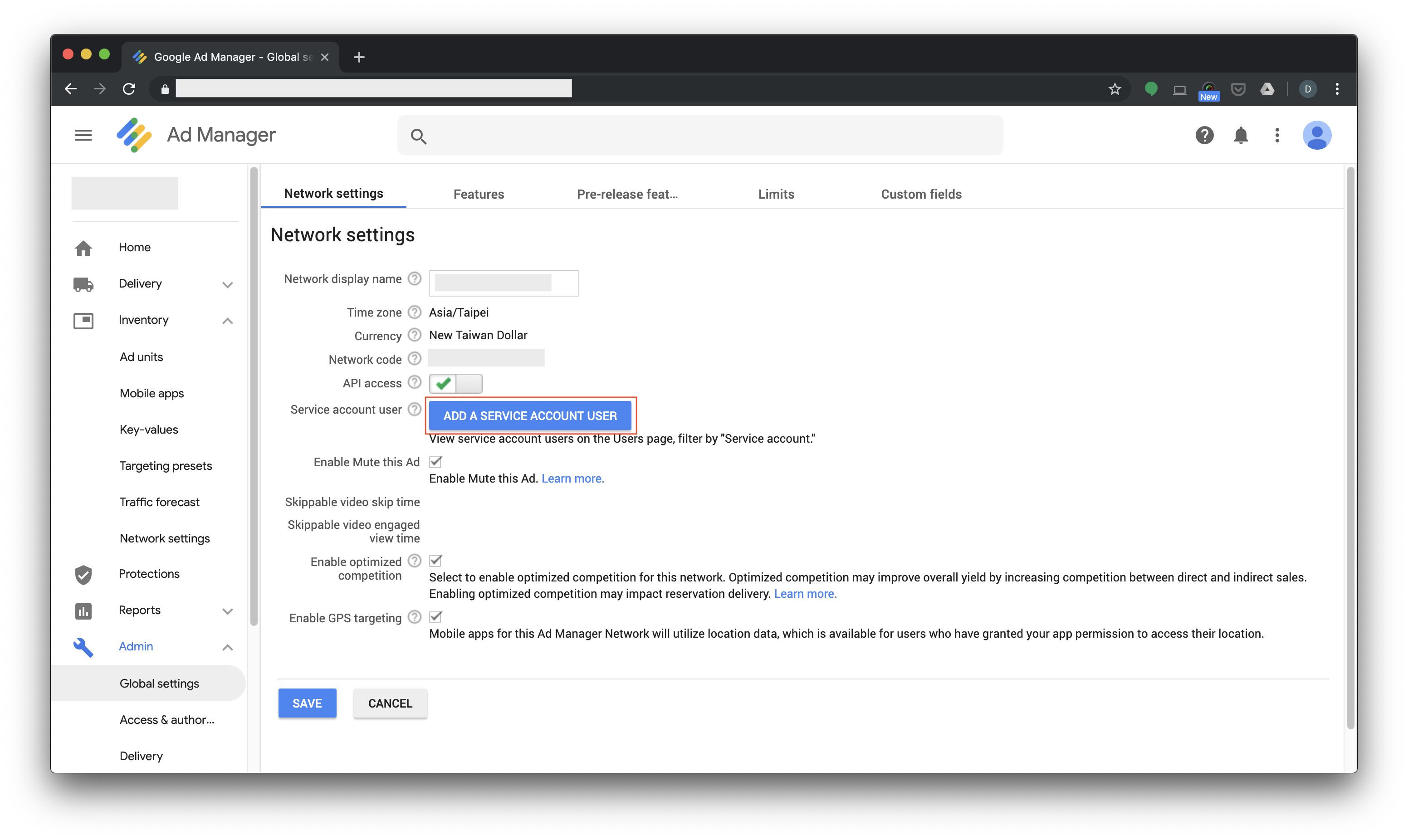Image resolution: width=1408 pixels, height=840 pixels.
Task: Expand the Delivery section in sidebar
Action: 228,284
